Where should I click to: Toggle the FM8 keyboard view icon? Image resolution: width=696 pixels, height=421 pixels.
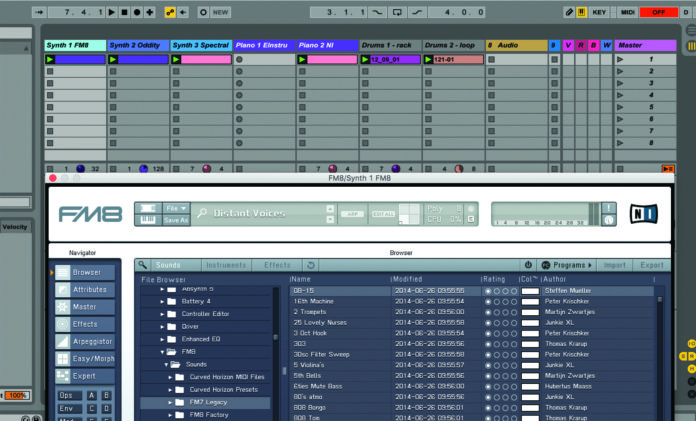pos(148,220)
